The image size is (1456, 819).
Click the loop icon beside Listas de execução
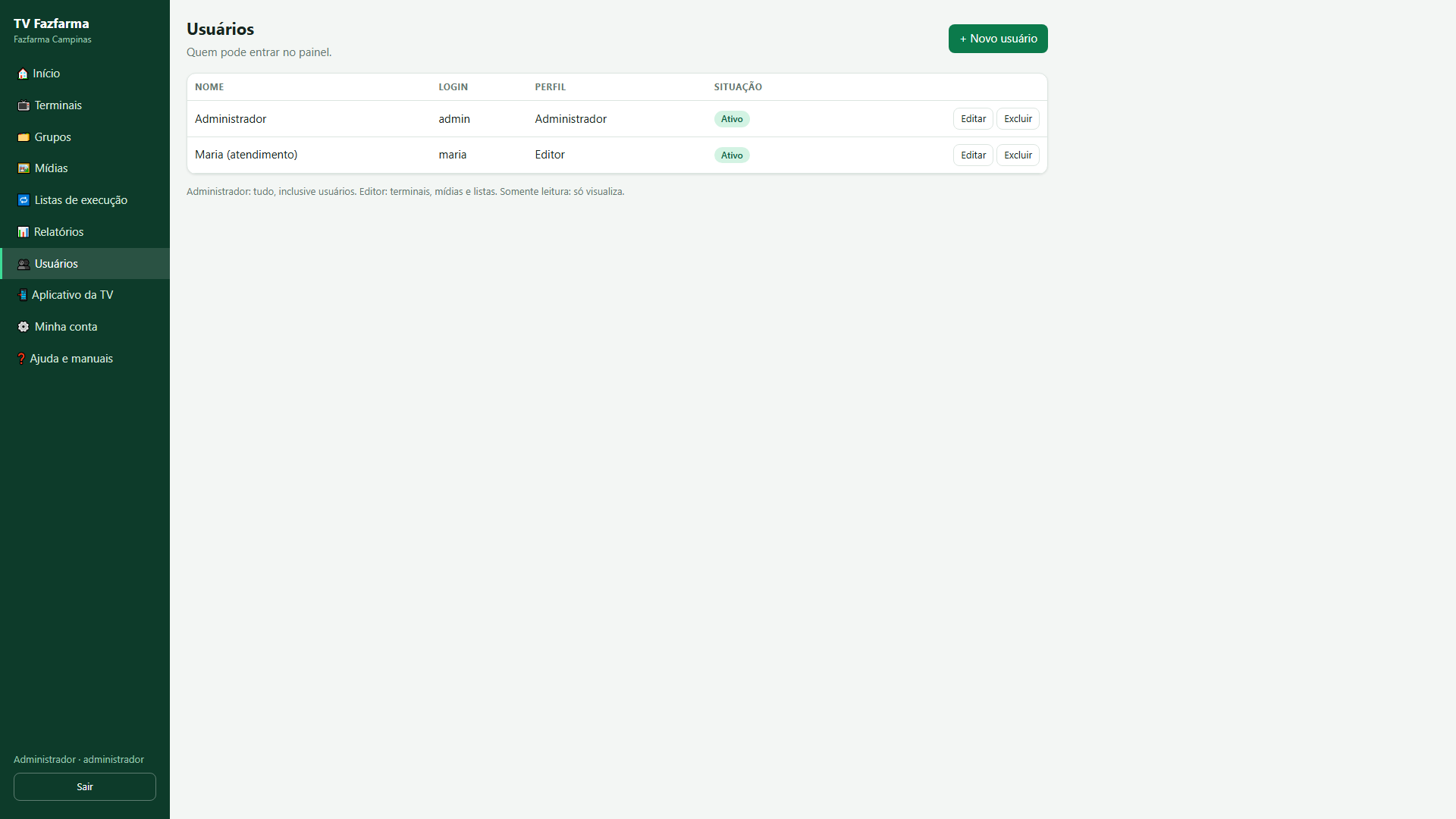pos(24,200)
